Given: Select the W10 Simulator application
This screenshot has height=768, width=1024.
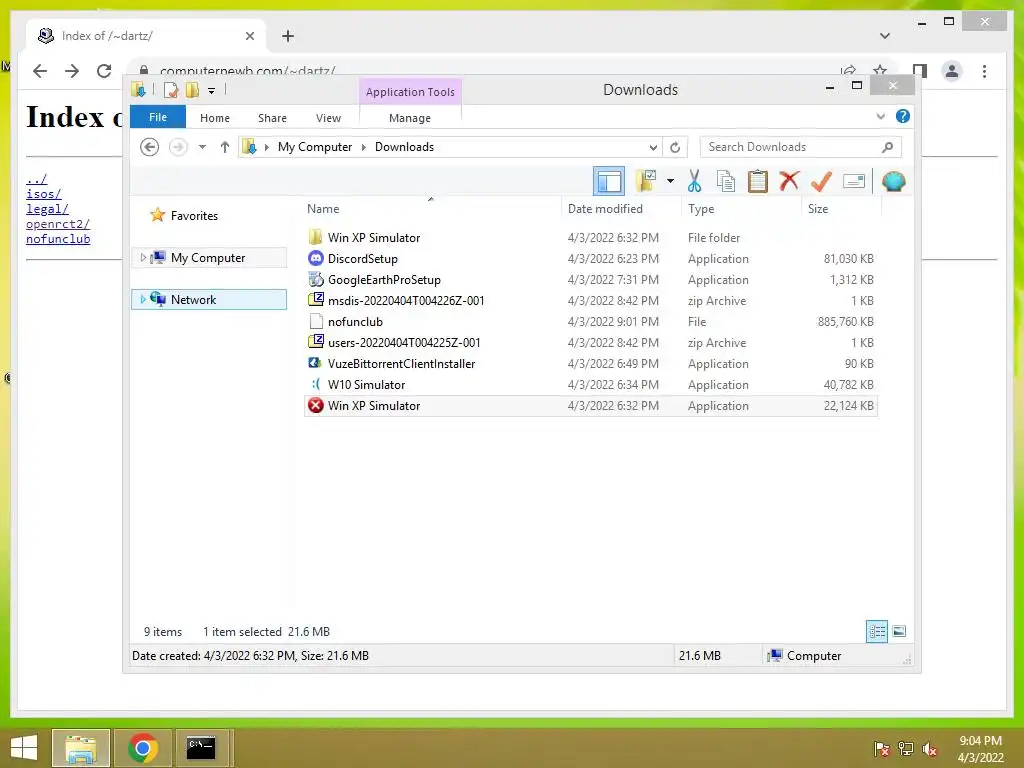Looking at the screenshot, I should click(590, 385).
